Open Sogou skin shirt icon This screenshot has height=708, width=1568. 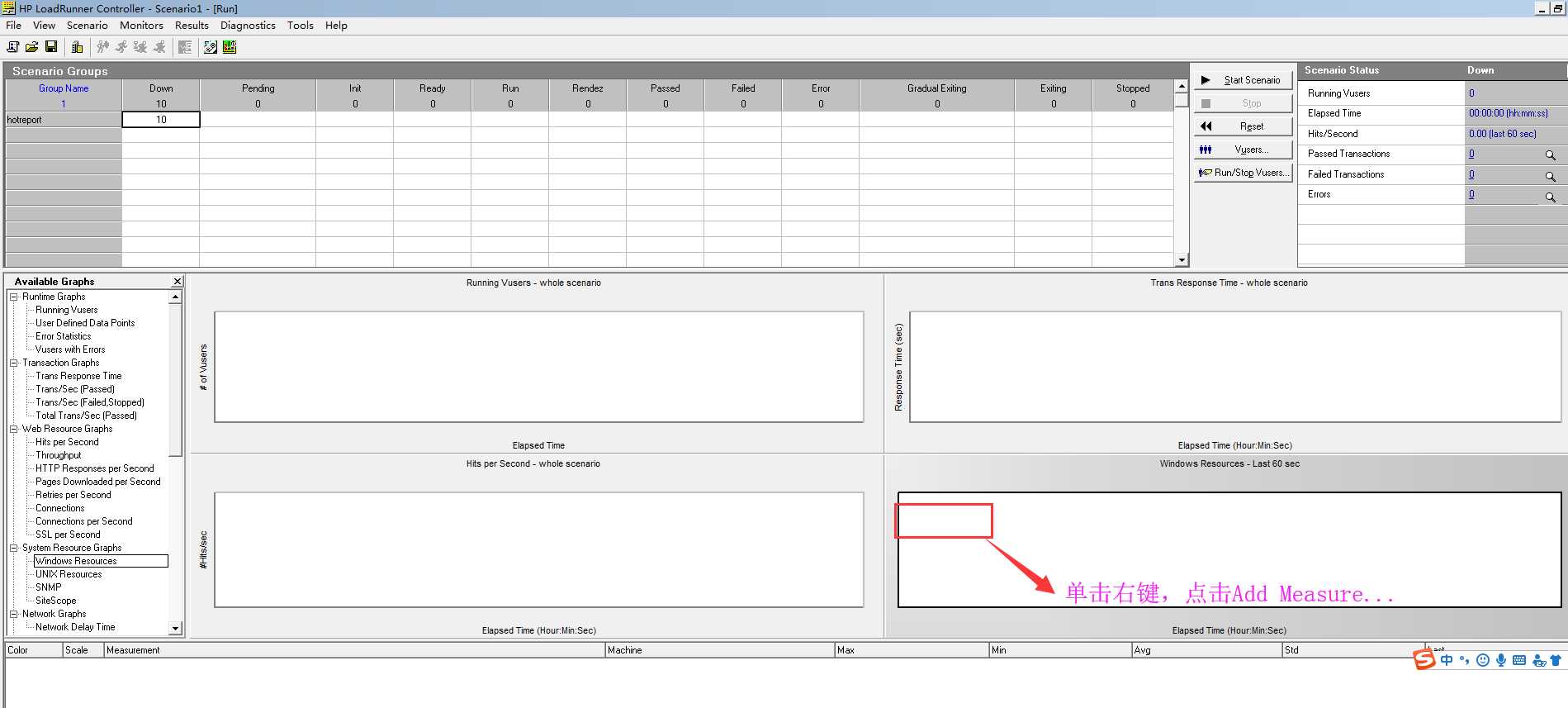click(1556, 660)
